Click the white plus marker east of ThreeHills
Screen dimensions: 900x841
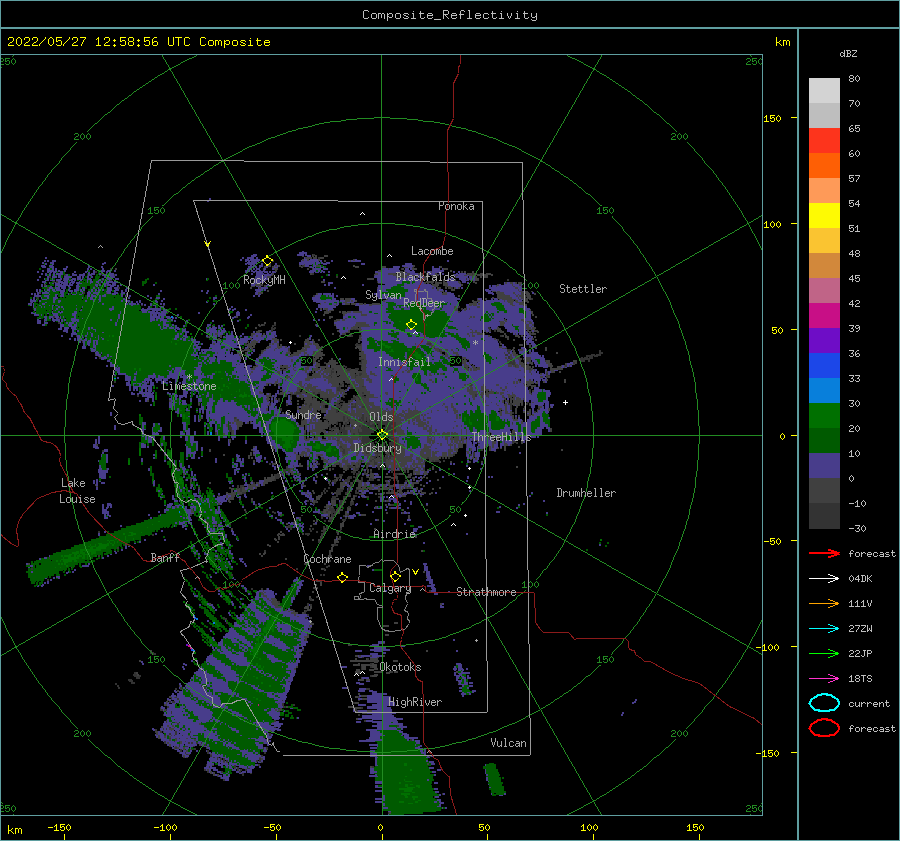click(565, 402)
